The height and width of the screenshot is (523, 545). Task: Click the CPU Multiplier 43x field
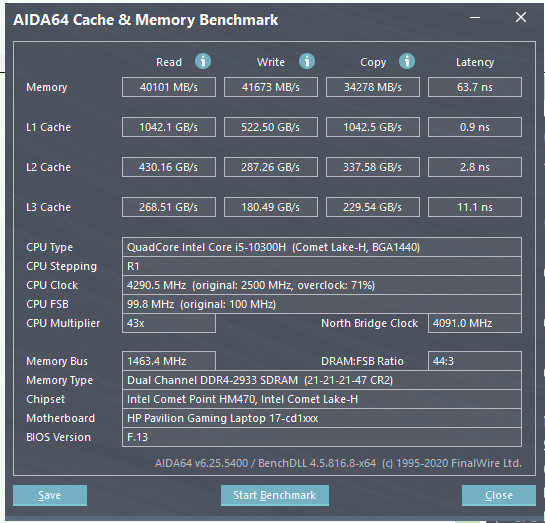coord(169,323)
